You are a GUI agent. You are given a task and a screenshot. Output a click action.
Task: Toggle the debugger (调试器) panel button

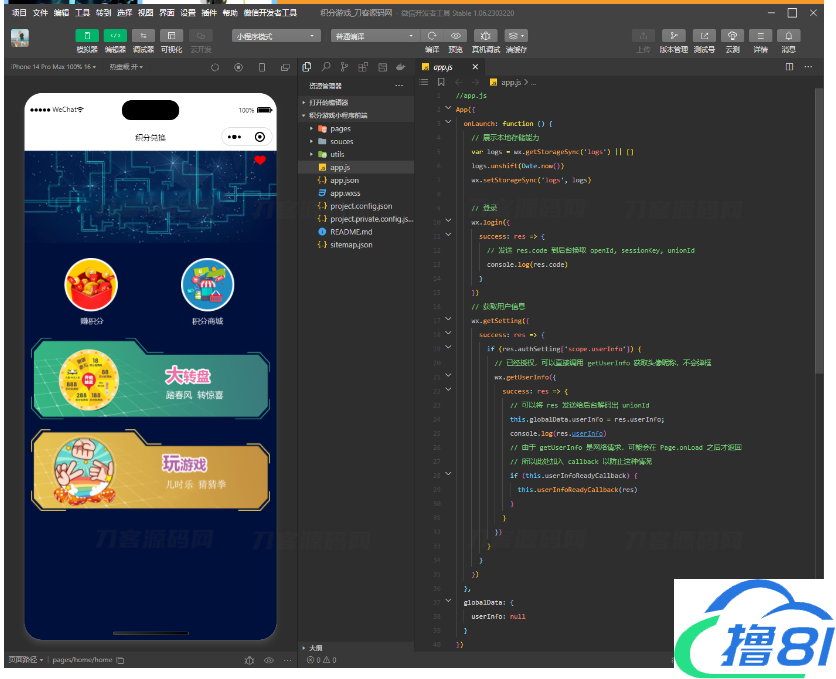pyautogui.click(x=143, y=36)
